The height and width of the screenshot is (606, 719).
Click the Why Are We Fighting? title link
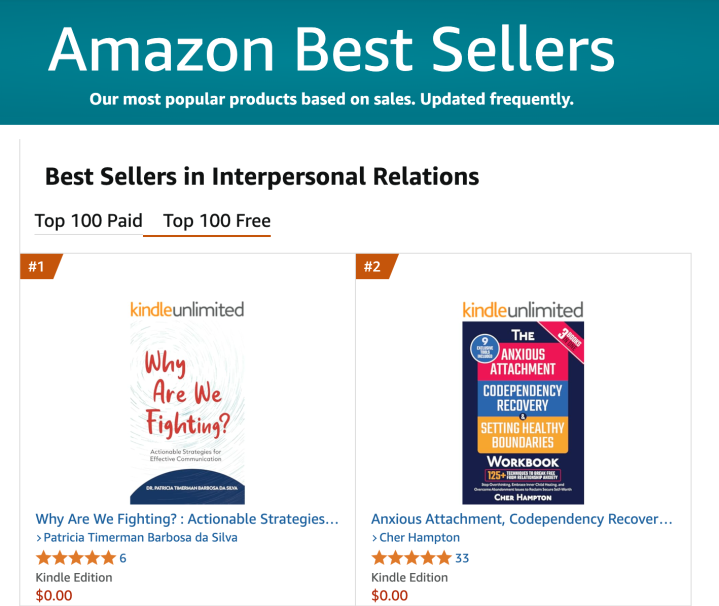coord(187,519)
